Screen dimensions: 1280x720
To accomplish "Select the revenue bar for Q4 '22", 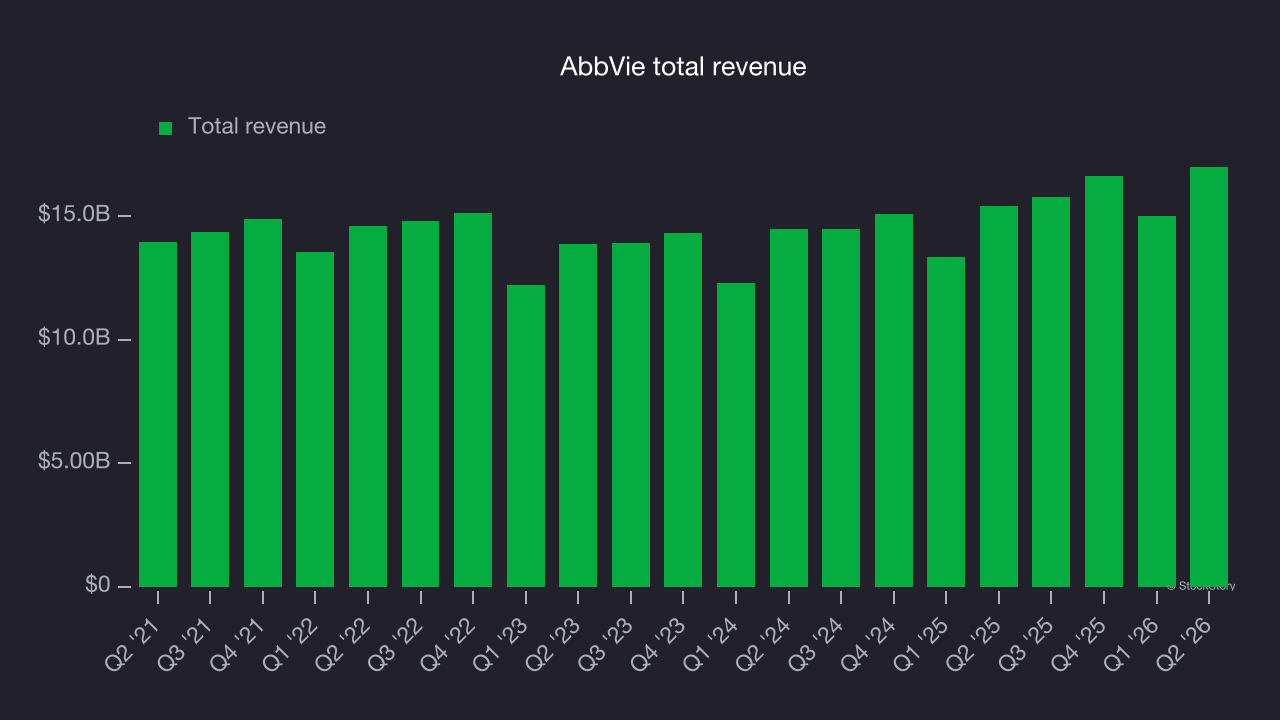I will [473, 400].
